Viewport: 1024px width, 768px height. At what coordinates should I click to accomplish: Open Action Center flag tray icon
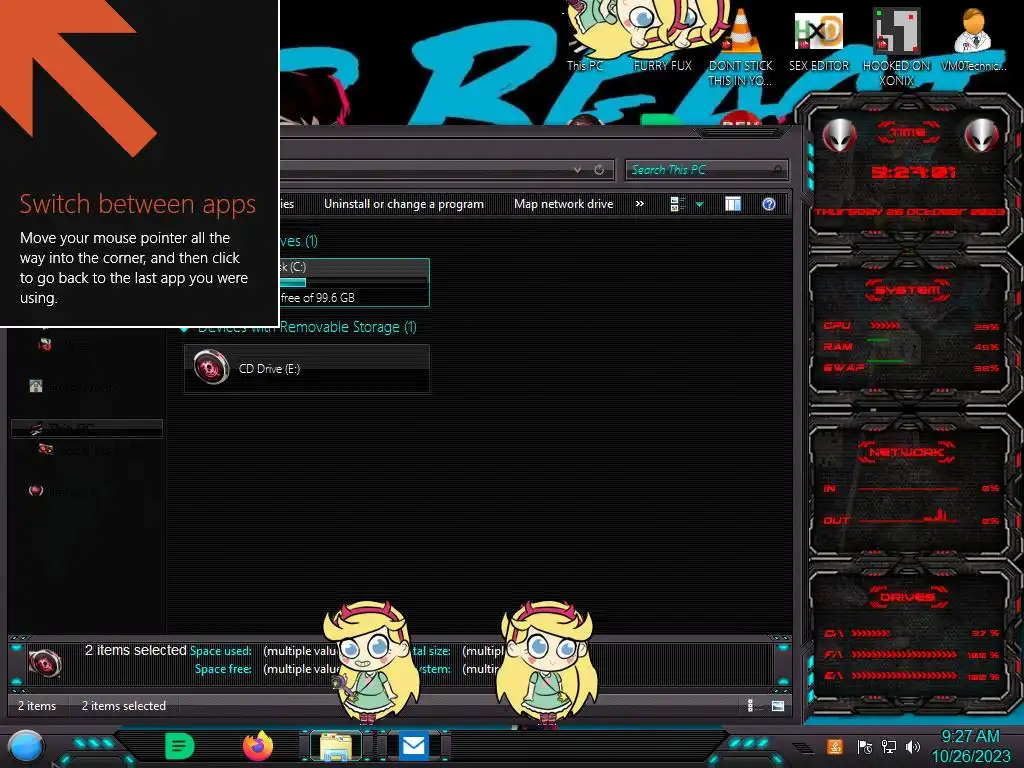click(x=865, y=746)
